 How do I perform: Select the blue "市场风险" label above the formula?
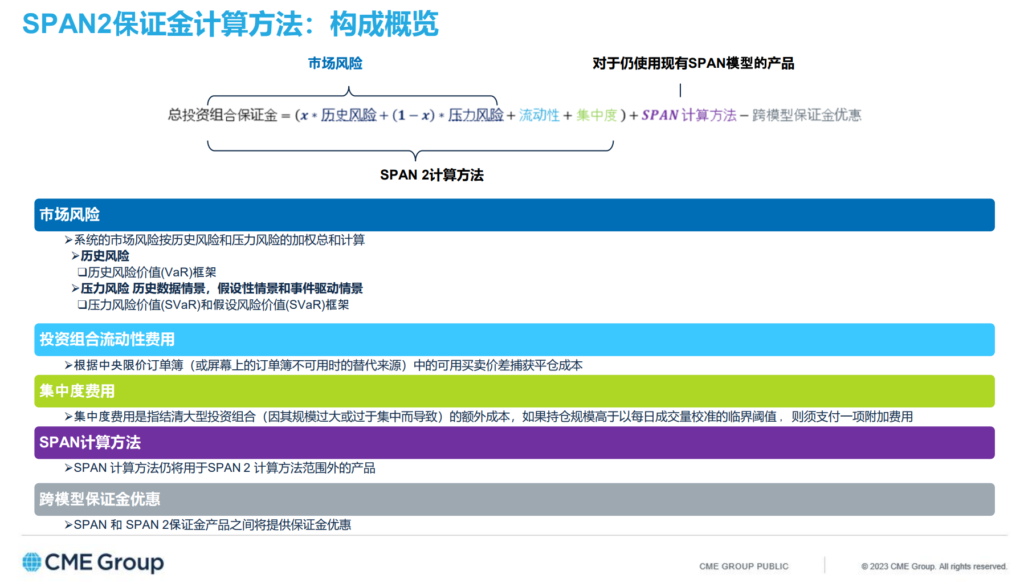[x=335, y=63]
